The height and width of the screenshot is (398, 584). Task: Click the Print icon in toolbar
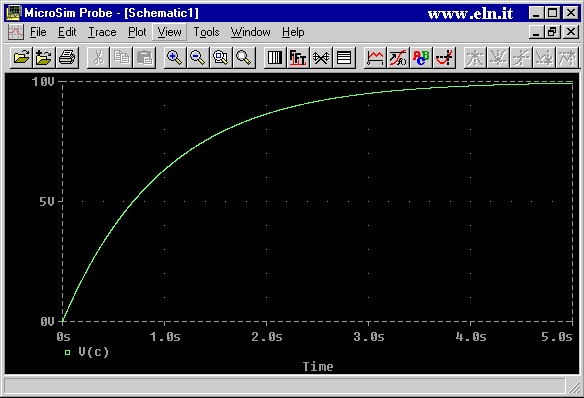pyautogui.click(x=67, y=58)
